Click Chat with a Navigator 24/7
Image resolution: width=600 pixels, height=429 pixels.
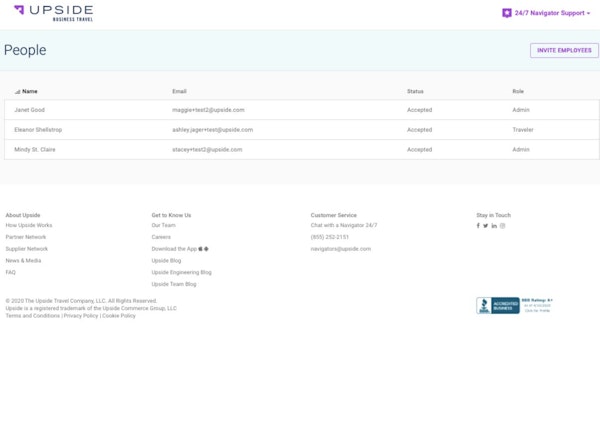tap(343, 226)
